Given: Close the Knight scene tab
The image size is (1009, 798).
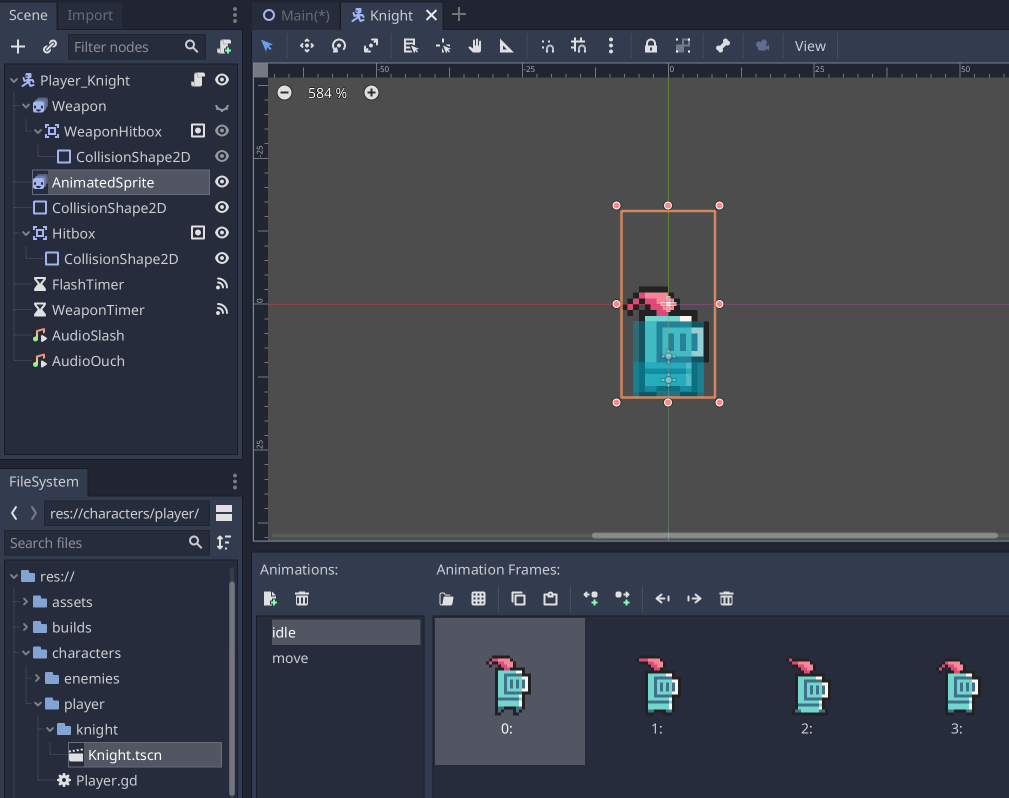Looking at the screenshot, I should pos(431,15).
